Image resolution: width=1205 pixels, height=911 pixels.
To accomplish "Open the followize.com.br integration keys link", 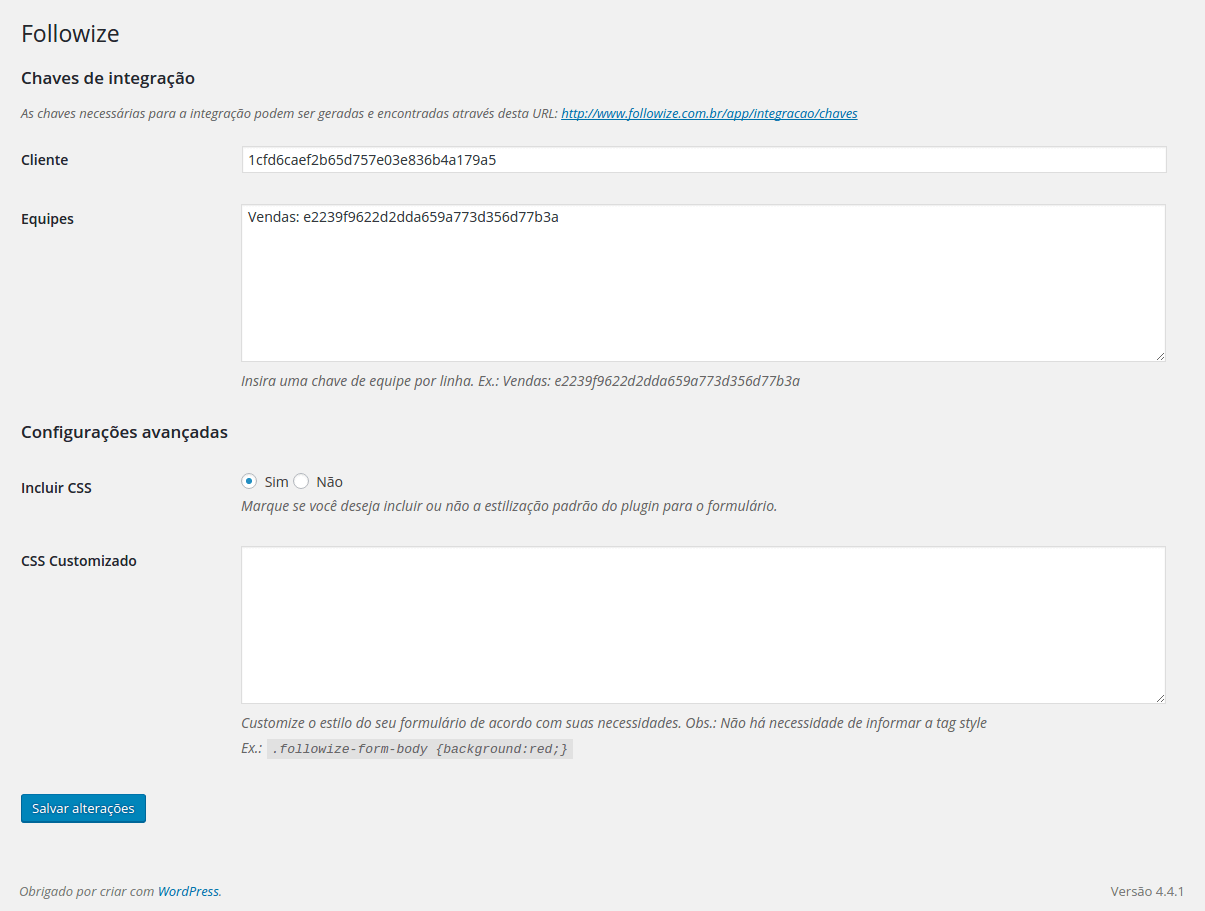I will 709,114.
